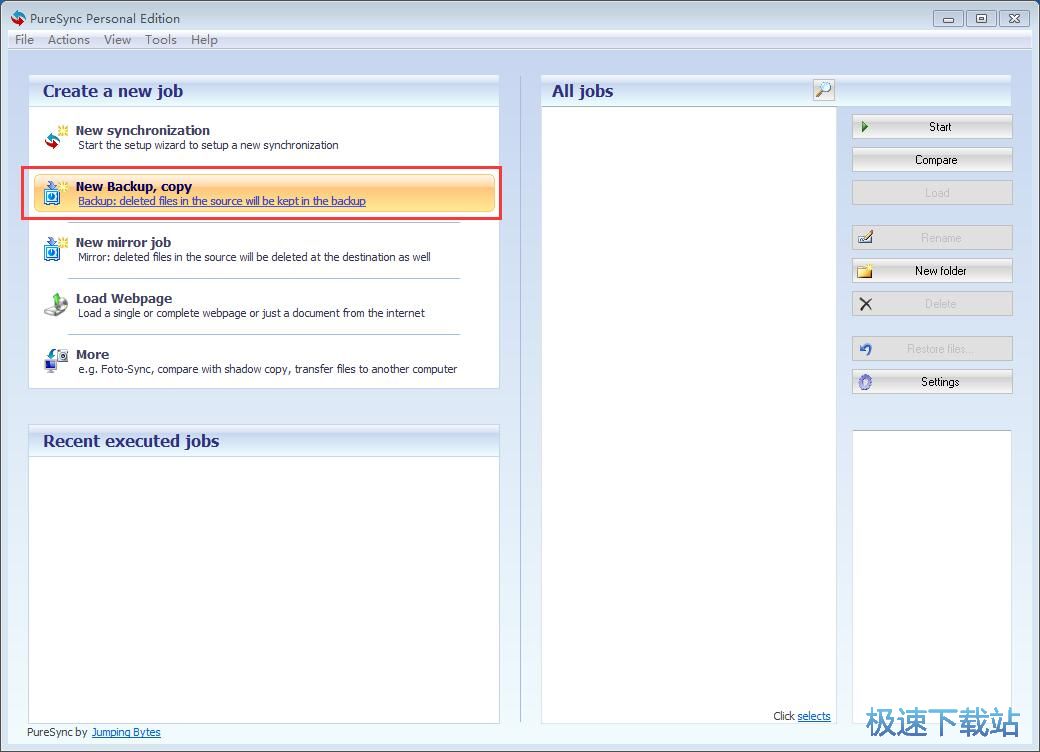This screenshot has width=1040, height=752.
Task: Select the New Backup, copy title
Action: coord(134,186)
